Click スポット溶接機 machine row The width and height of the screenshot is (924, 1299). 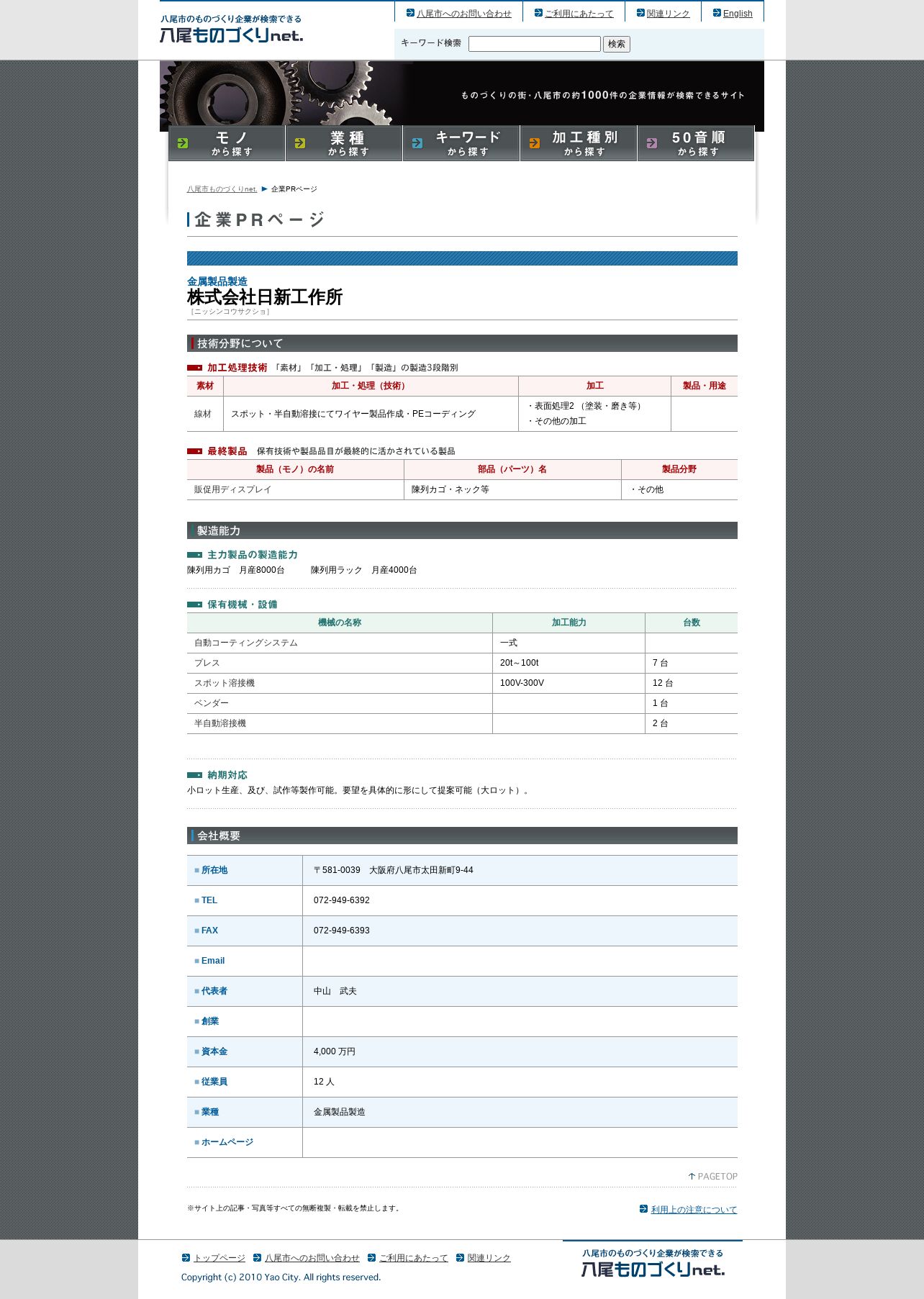click(462, 683)
